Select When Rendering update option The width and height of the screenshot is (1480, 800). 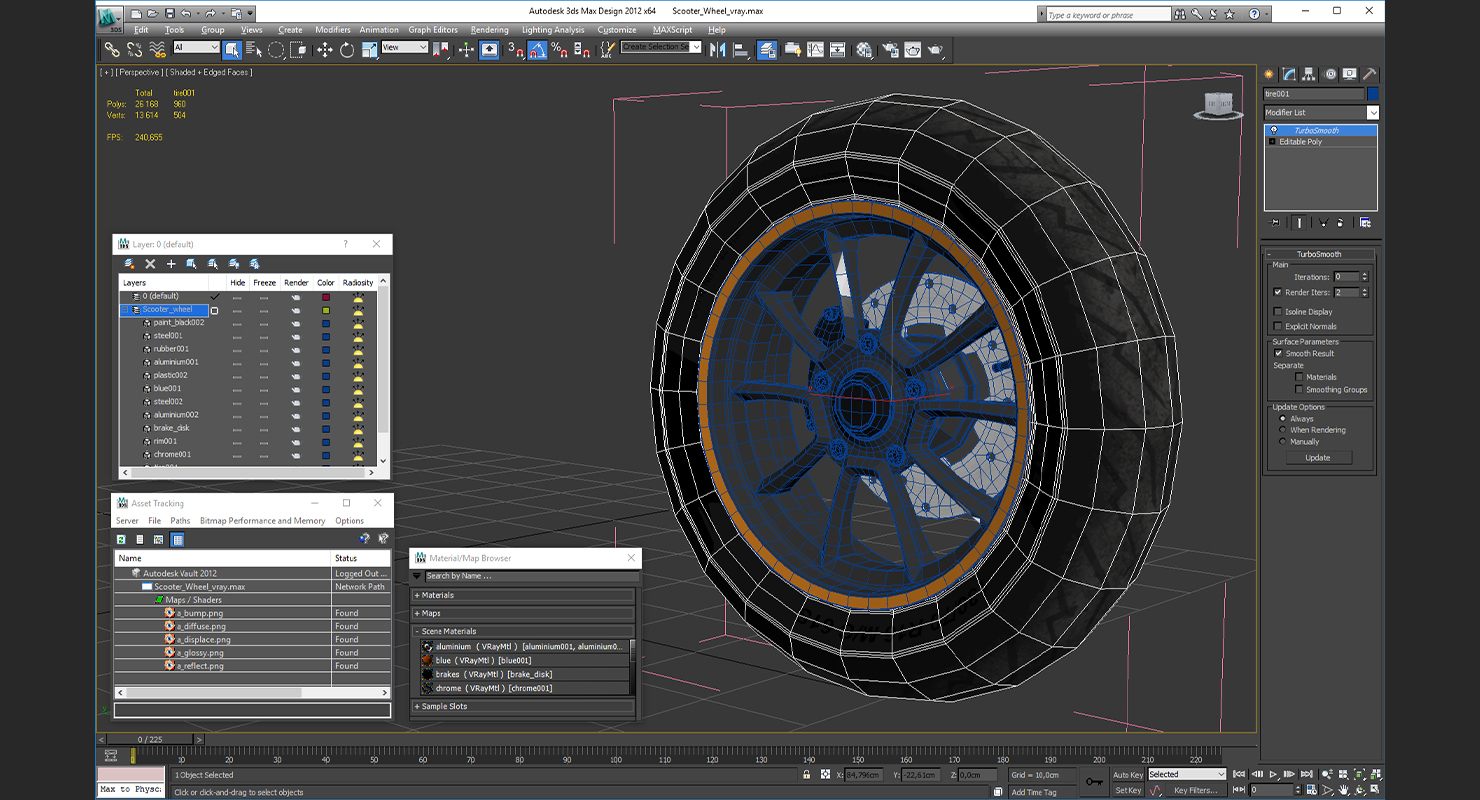(1283, 430)
